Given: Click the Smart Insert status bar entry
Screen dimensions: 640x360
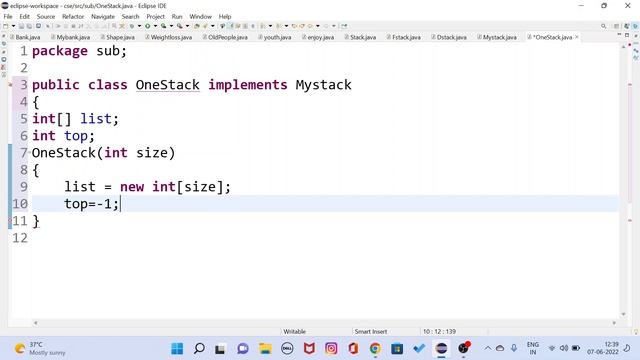Looking at the screenshot, I should (371, 331).
